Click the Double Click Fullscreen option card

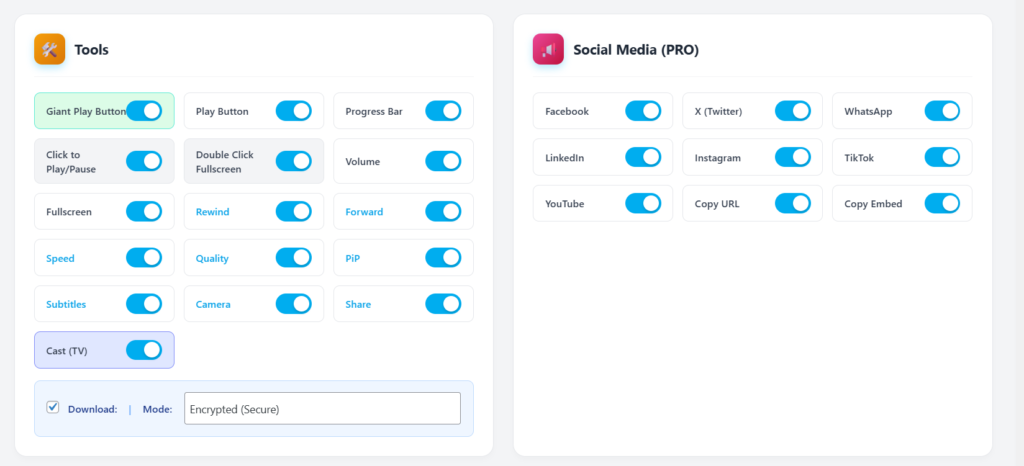pyautogui.click(x=228, y=161)
